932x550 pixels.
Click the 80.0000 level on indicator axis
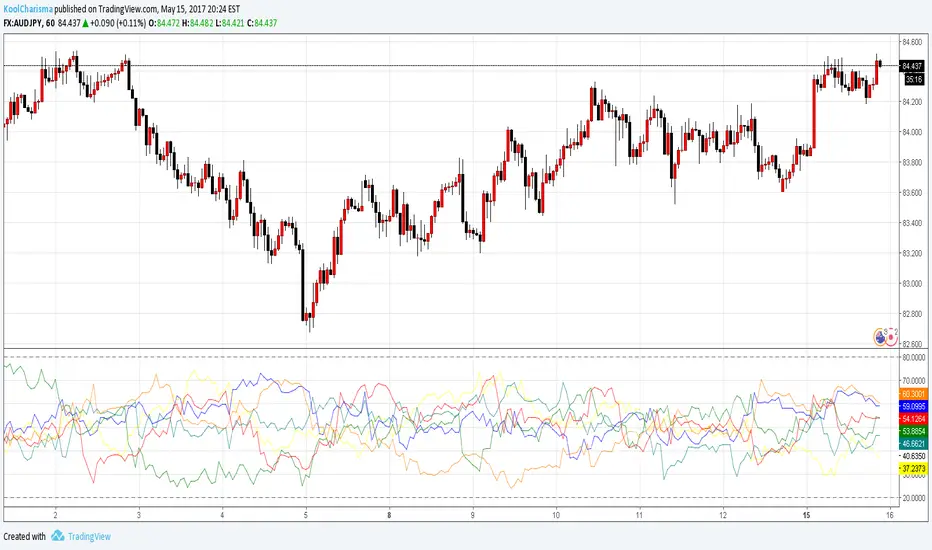[913, 357]
